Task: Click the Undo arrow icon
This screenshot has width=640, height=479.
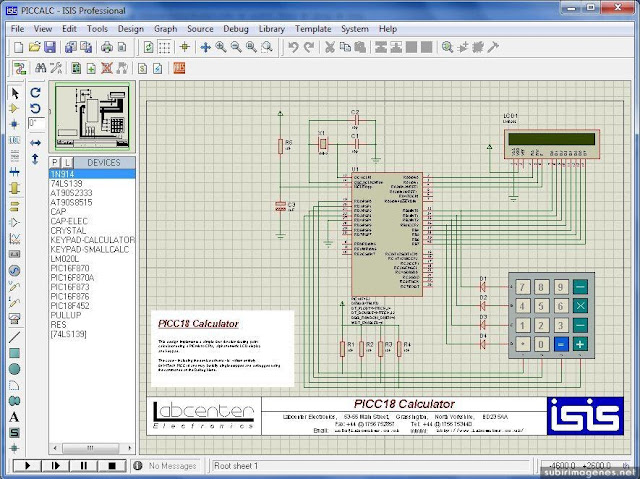Action: [x=293, y=47]
